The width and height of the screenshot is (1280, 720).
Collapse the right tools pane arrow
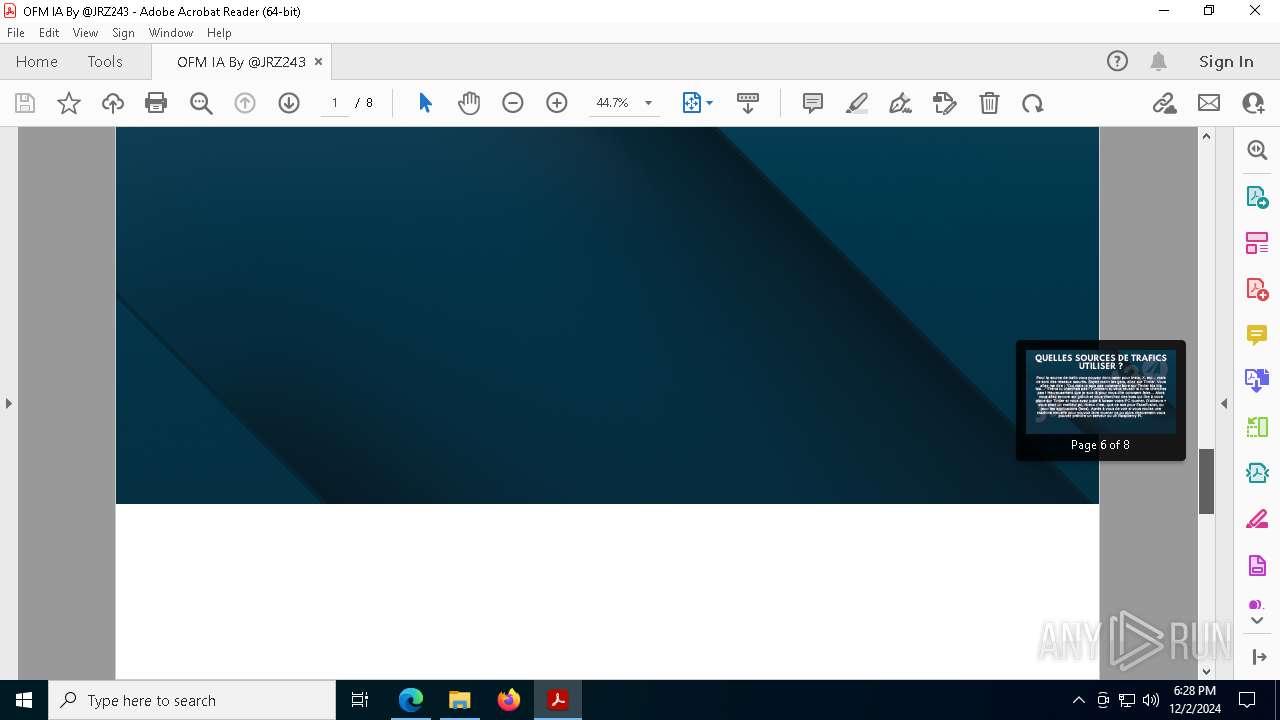tap(1224, 404)
